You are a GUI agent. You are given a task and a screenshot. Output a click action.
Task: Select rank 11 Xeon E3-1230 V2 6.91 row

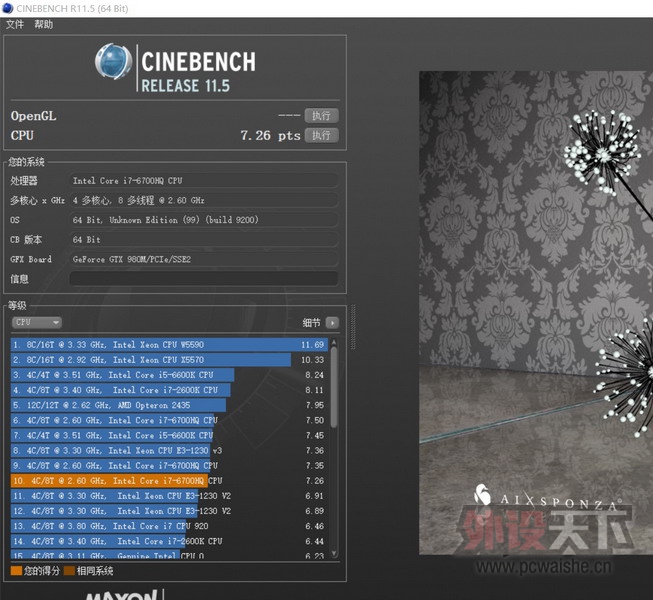tap(169, 496)
